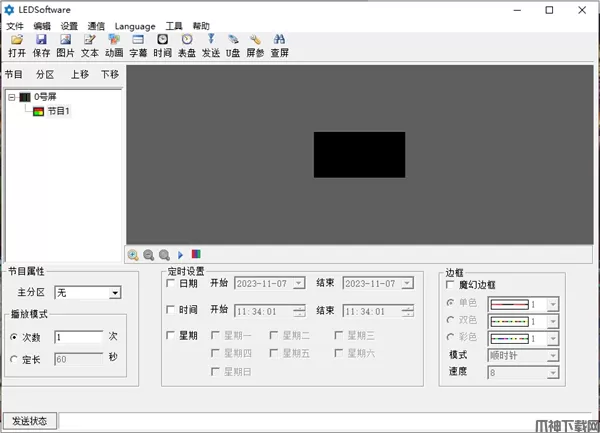This screenshot has width=600, height=433.
Task: Click the color bars icon below the preview
Action: click(x=195, y=255)
